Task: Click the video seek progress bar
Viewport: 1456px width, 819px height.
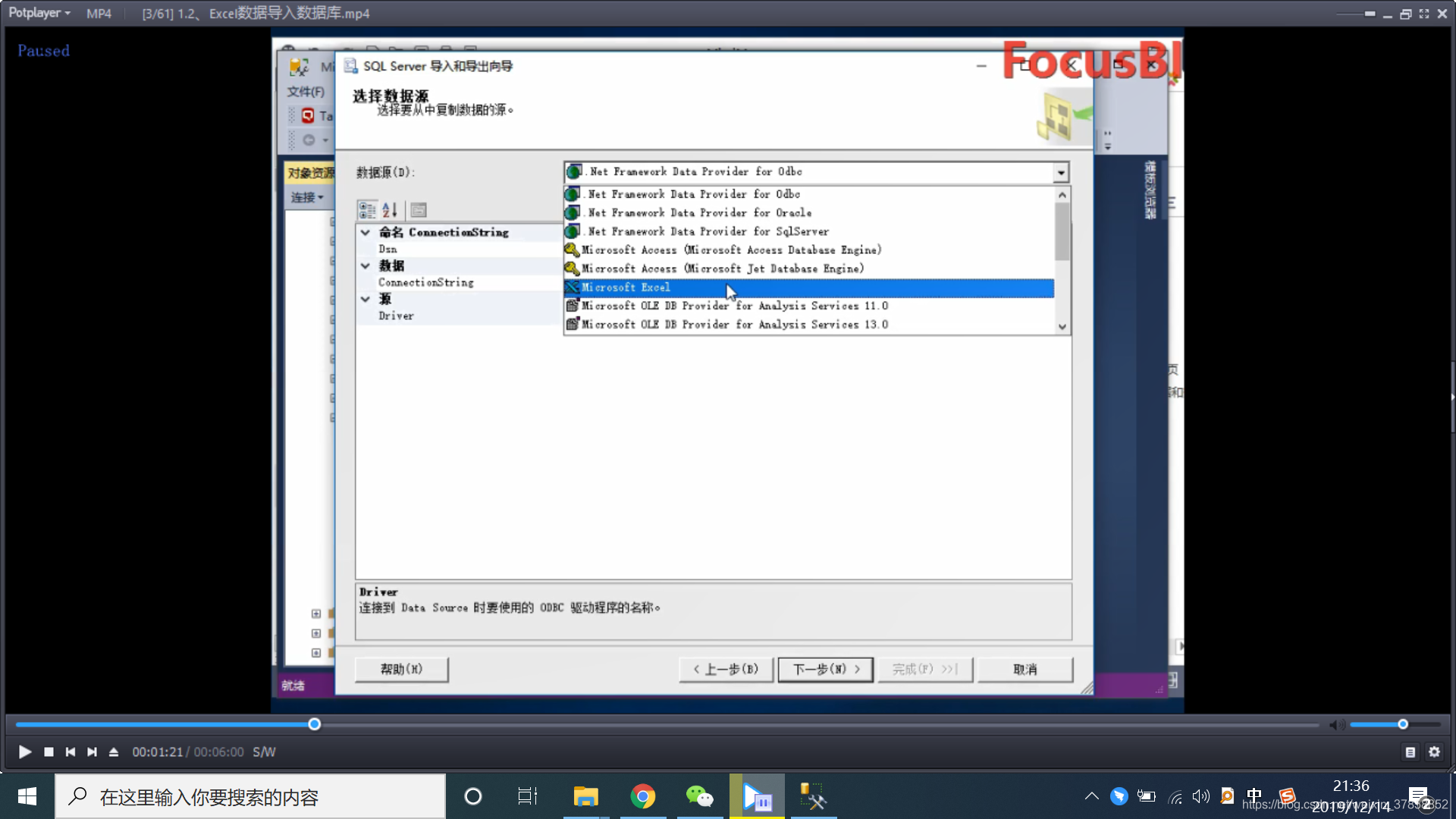Action: (682, 725)
